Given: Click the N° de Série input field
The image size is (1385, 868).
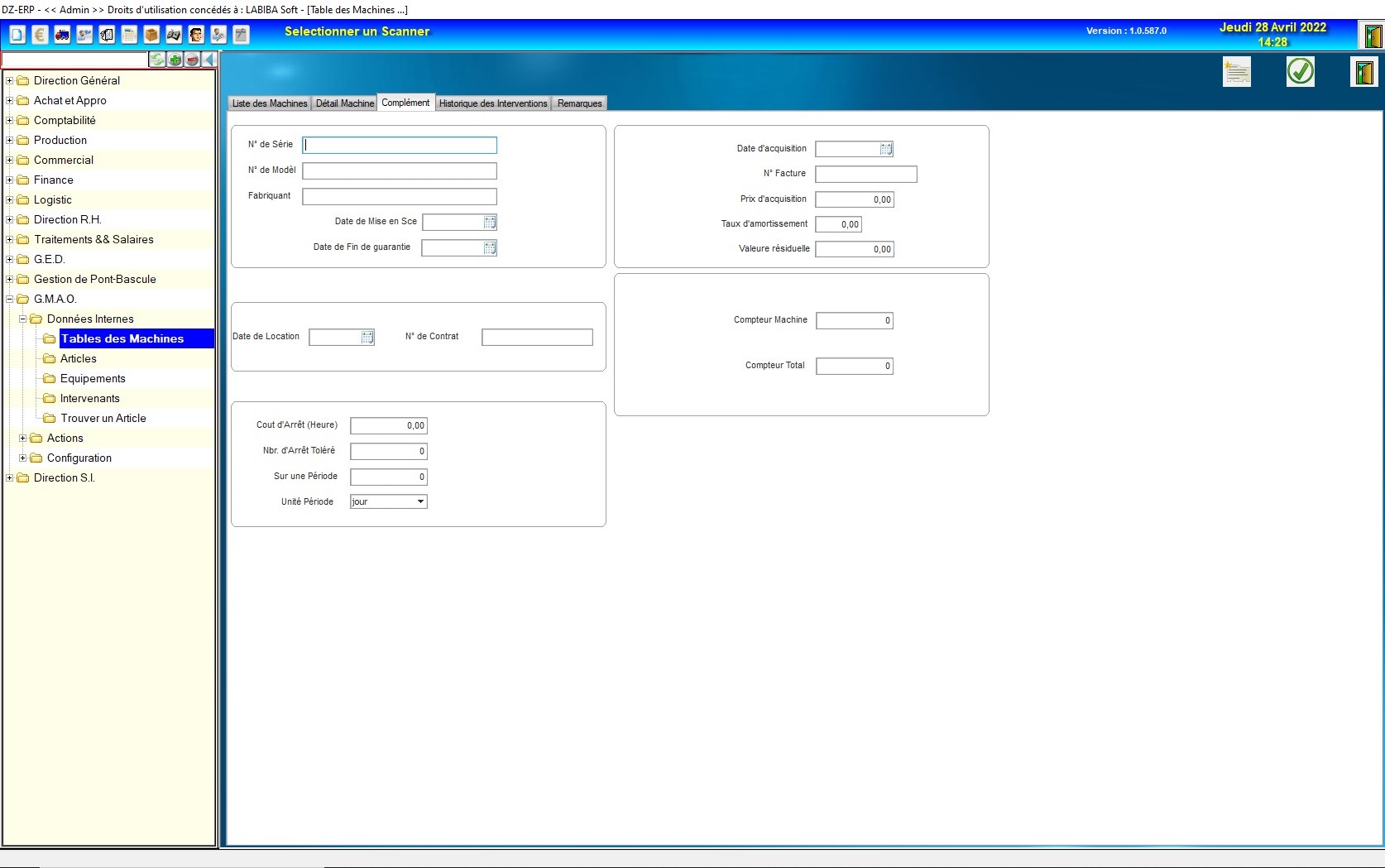Looking at the screenshot, I should (x=400, y=146).
